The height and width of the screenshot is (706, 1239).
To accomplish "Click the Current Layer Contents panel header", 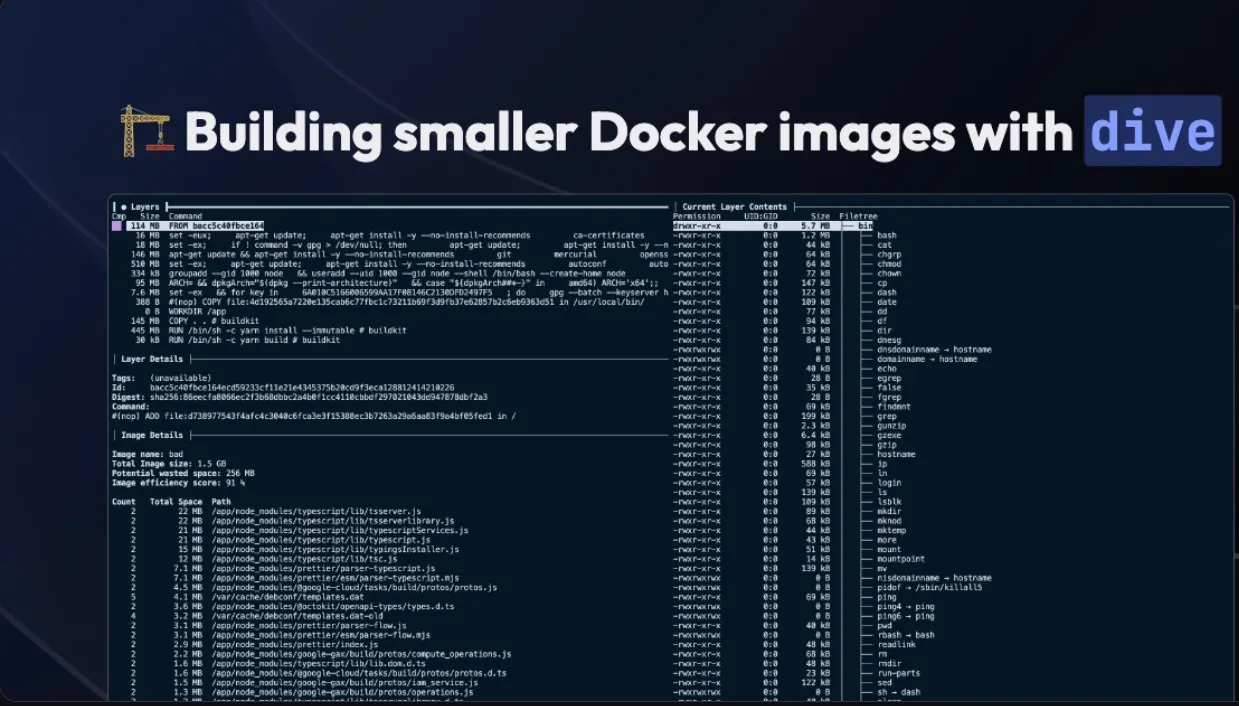I will [x=737, y=206].
